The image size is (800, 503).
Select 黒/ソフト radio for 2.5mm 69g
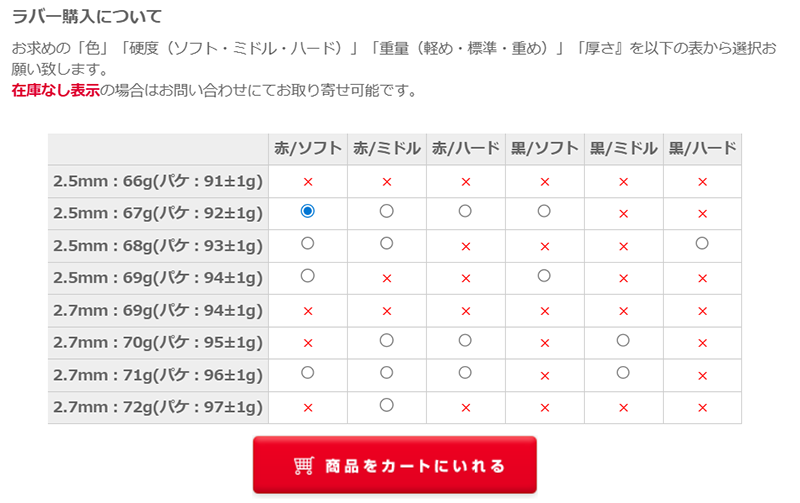pos(544,275)
